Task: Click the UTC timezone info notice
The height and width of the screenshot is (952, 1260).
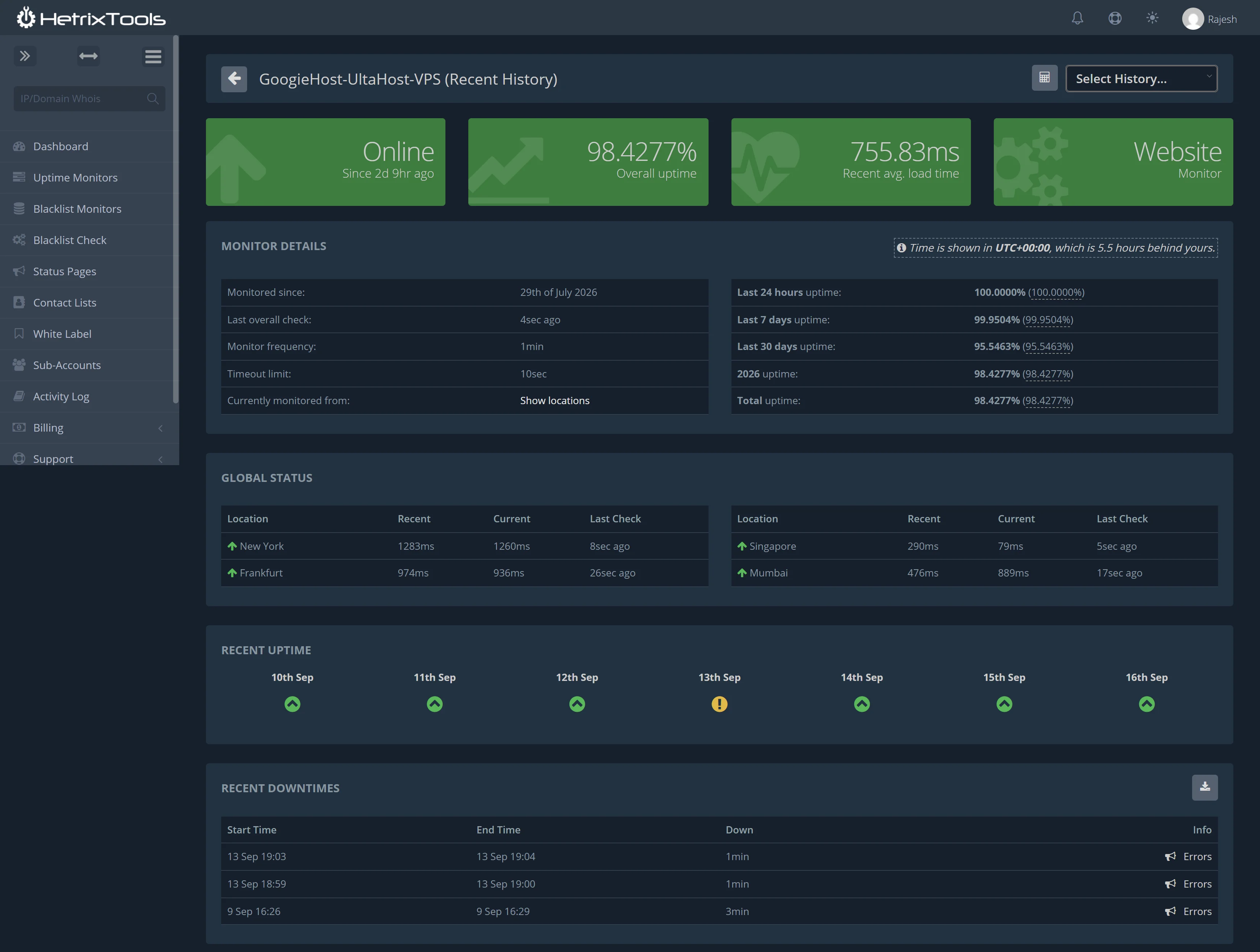Action: pos(1056,248)
